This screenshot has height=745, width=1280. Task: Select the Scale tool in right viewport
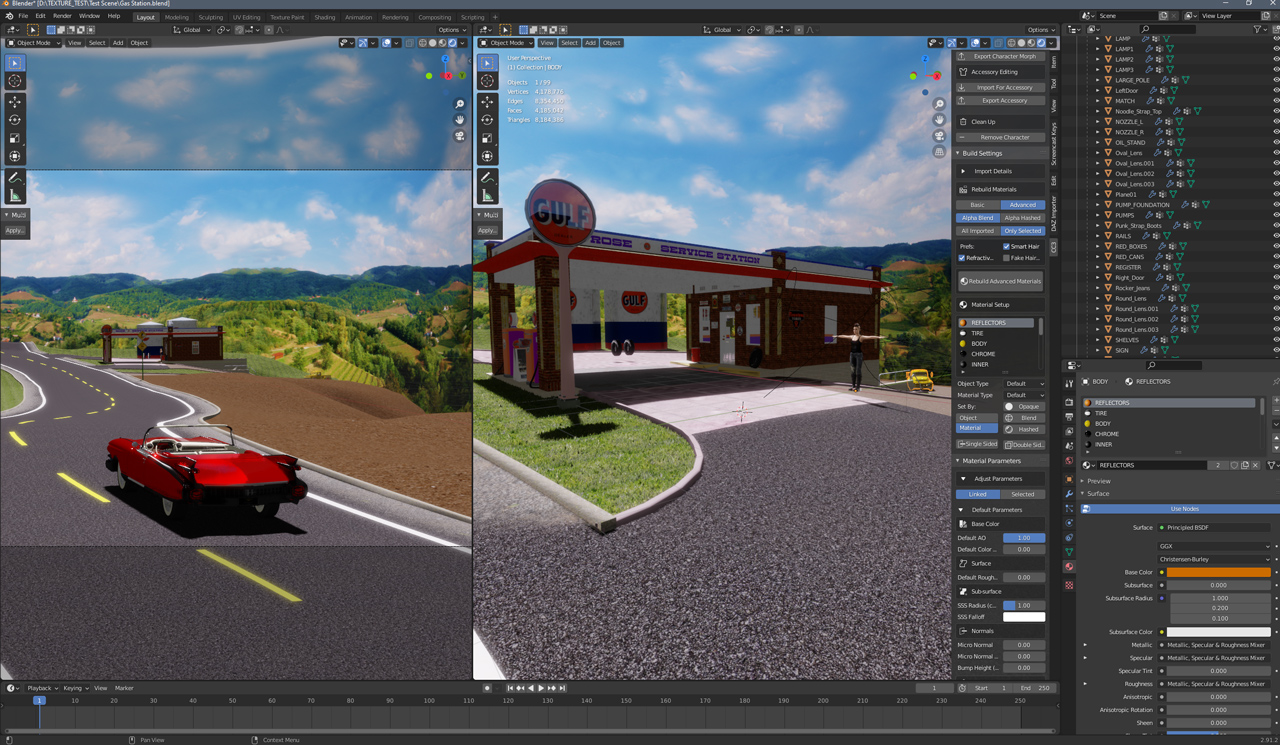tap(487, 138)
